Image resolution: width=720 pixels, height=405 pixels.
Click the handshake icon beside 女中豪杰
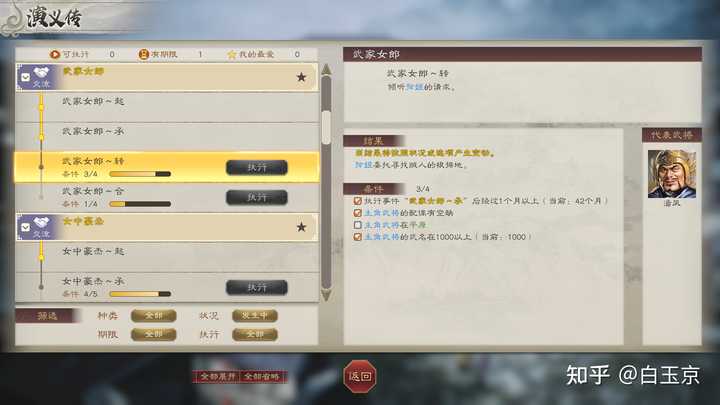click(x=41, y=223)
